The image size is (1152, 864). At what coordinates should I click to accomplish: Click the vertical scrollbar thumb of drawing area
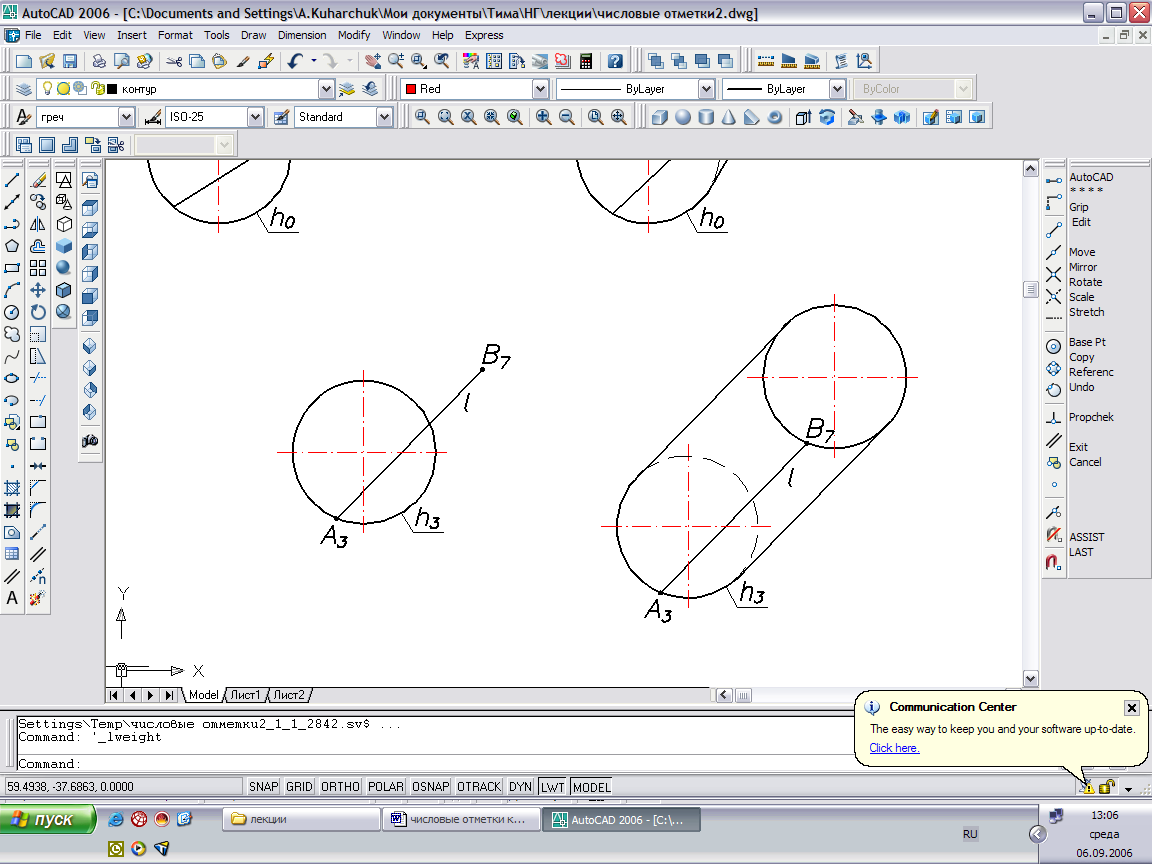coord(1030,289)
